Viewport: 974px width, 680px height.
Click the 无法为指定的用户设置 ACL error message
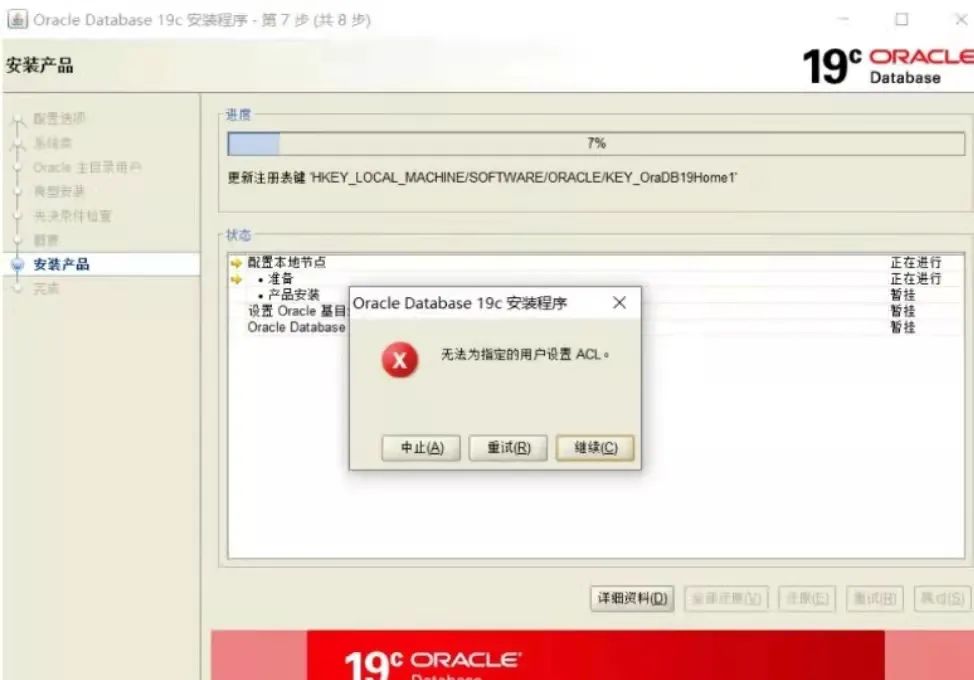pos(525,355)
